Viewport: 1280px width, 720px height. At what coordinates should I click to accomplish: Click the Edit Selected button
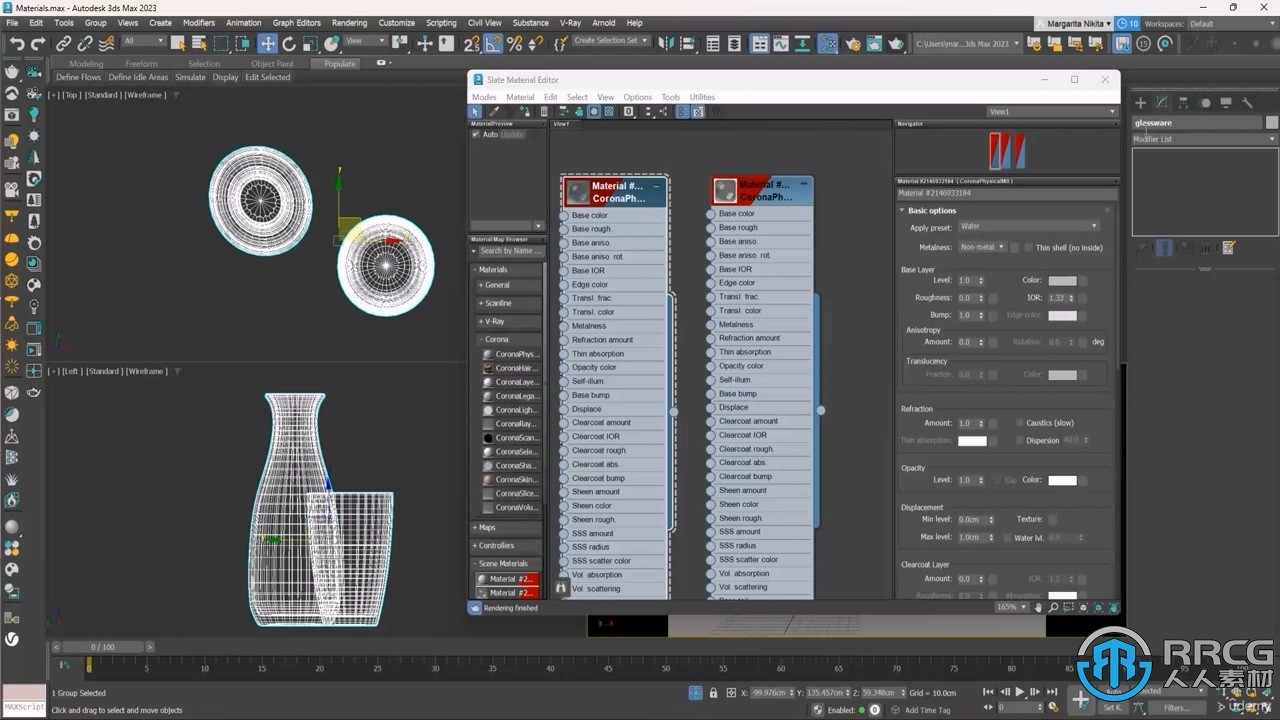268,77
